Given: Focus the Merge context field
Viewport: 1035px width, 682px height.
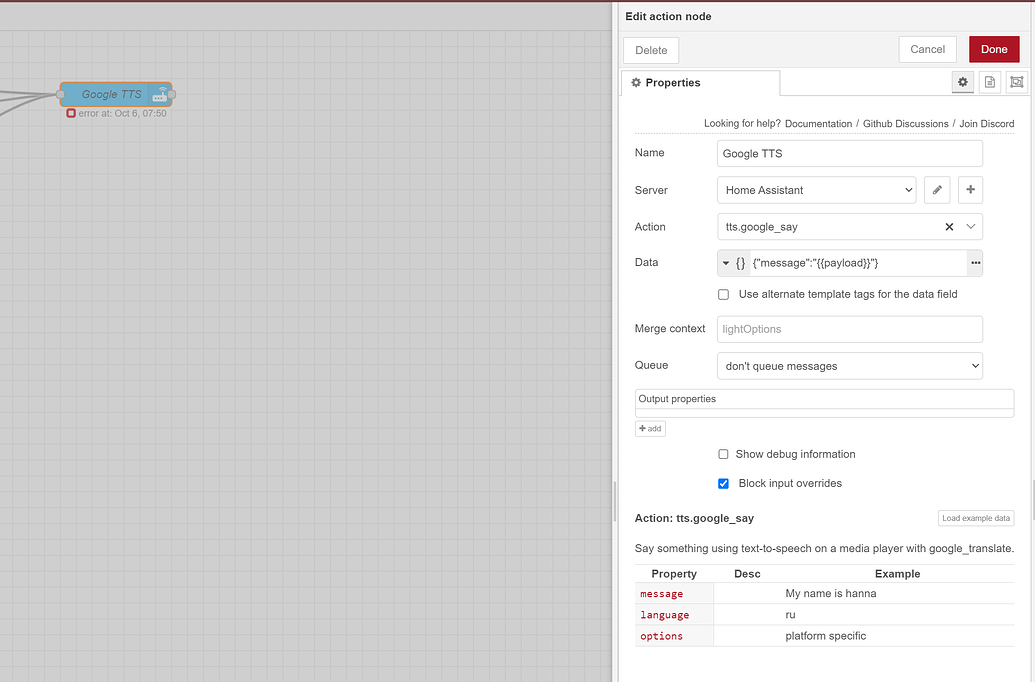Looking at the screenshot, I should pyautogui.click(x=850, y=329).
